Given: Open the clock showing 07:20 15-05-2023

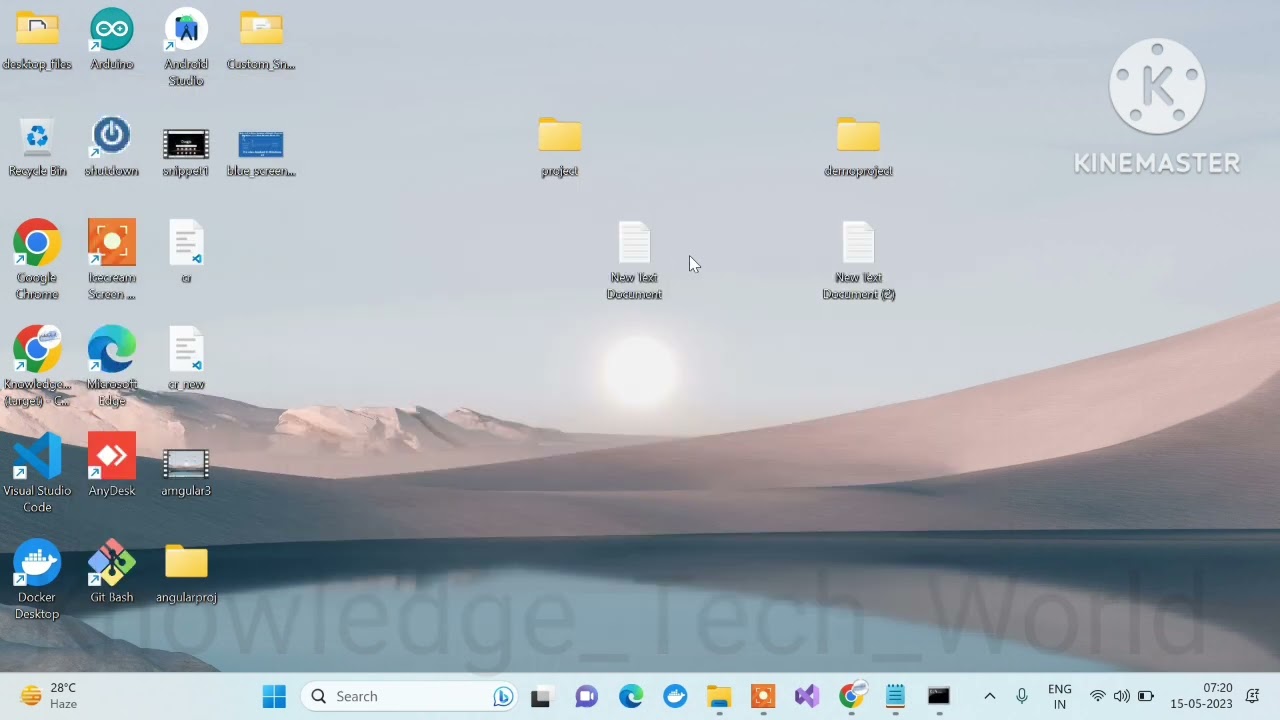Looking at the screenshot, I should (1202, 696).
